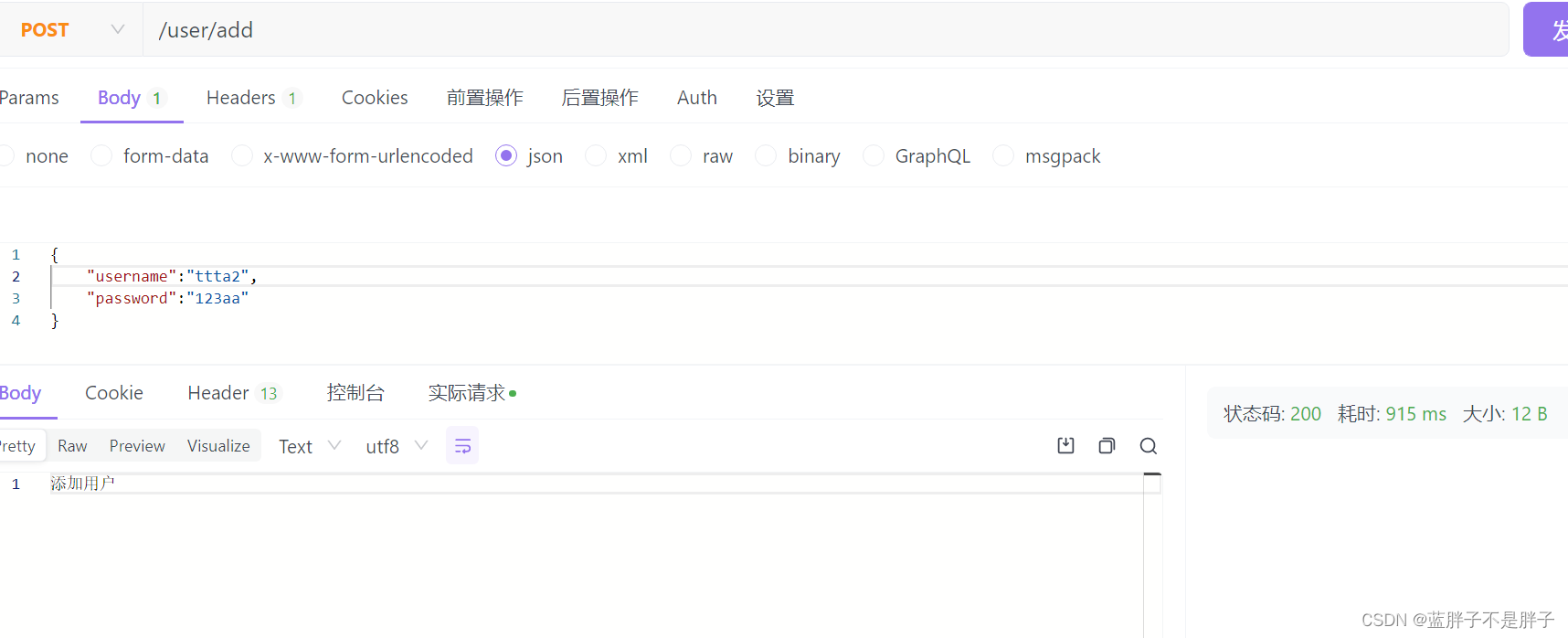1568x638 pixels.
Task: Click the 添加用户 response text
Action: click(82, 484)
